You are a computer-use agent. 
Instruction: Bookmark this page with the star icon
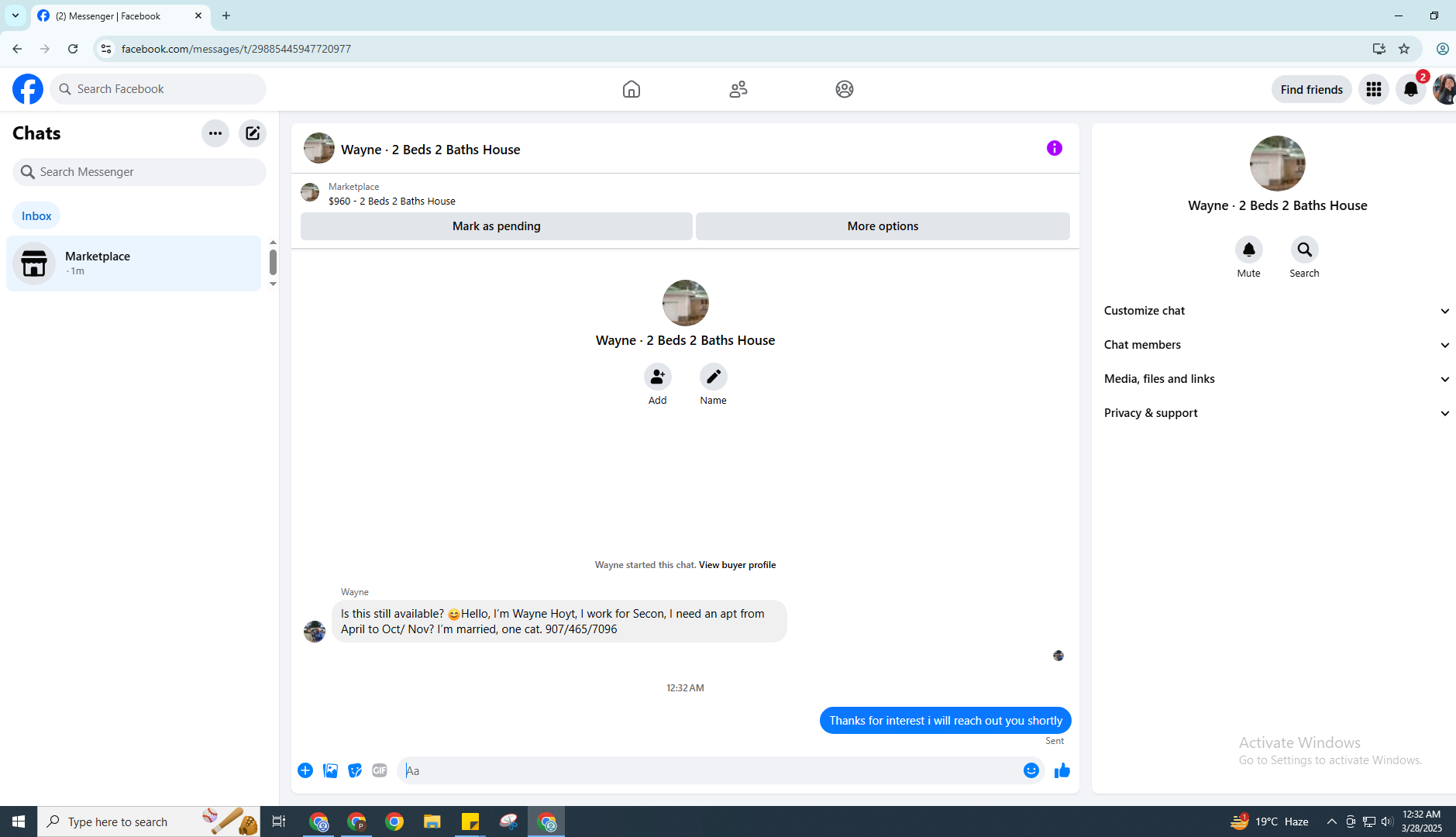click(x=1404, y=49)
